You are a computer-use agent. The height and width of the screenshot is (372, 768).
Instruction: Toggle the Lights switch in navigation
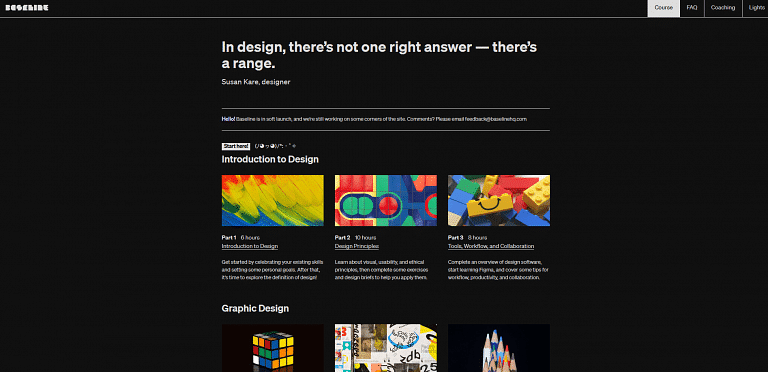(756, 8)
